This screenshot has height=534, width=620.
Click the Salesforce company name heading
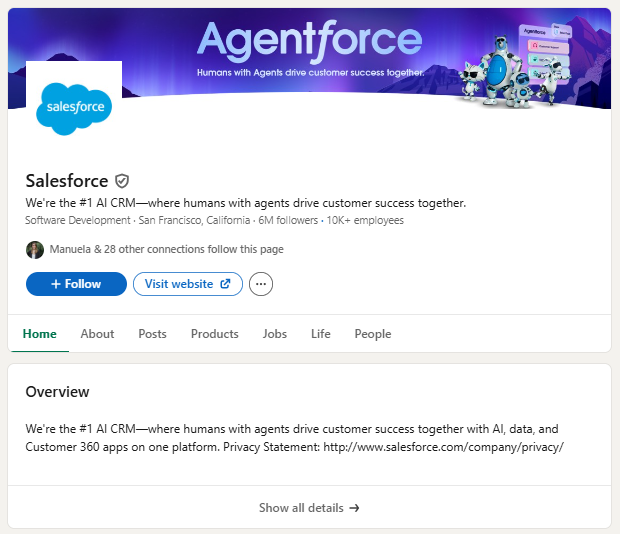66,181
